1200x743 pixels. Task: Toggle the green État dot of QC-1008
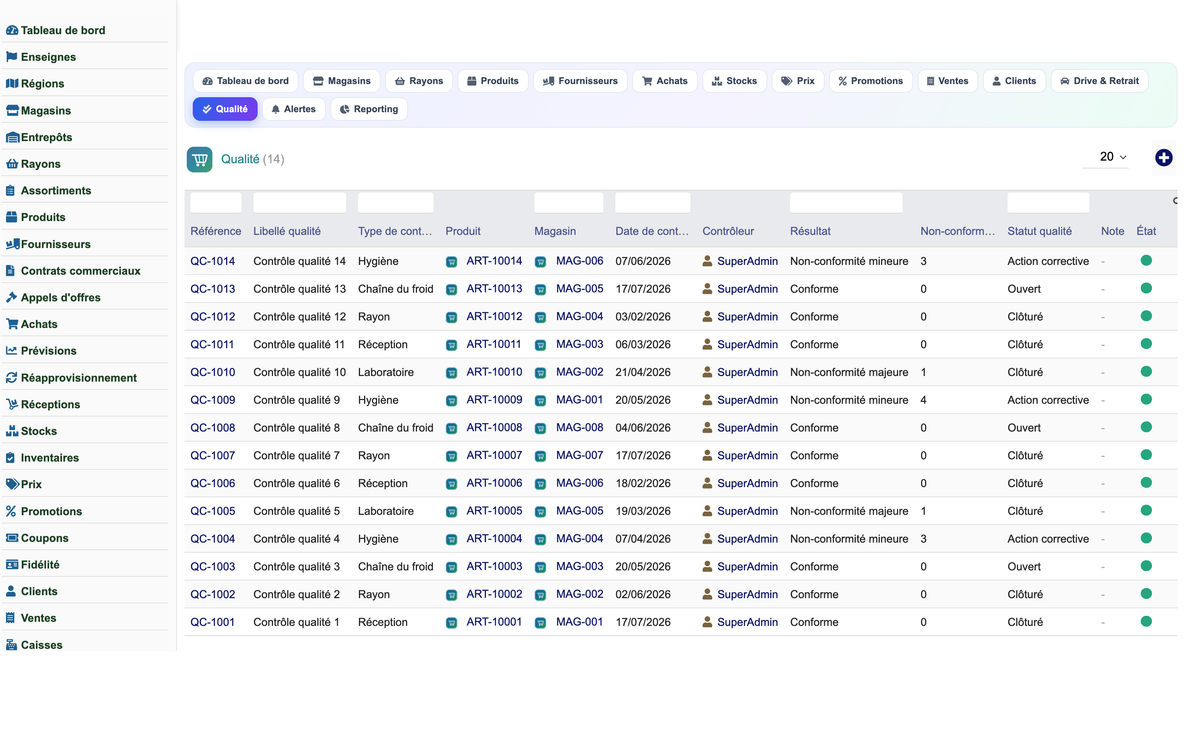(1146, 427)
